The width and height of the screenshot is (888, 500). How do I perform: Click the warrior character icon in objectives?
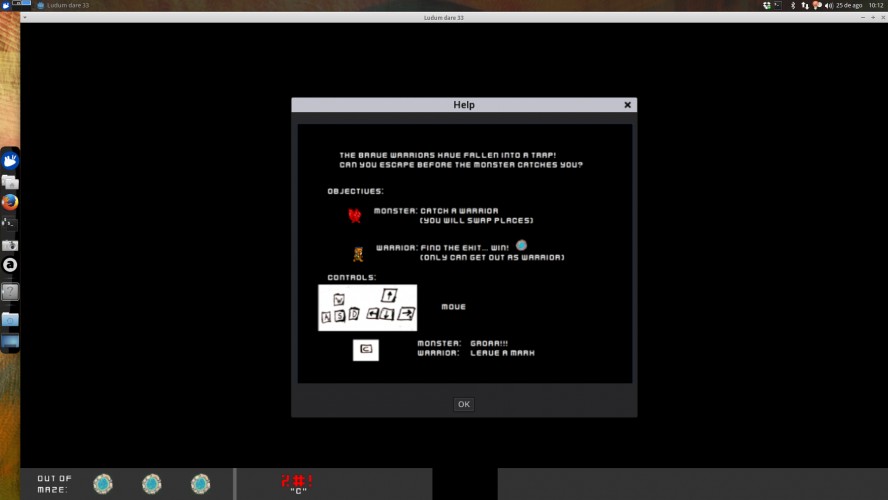click(x=358, y=254)
